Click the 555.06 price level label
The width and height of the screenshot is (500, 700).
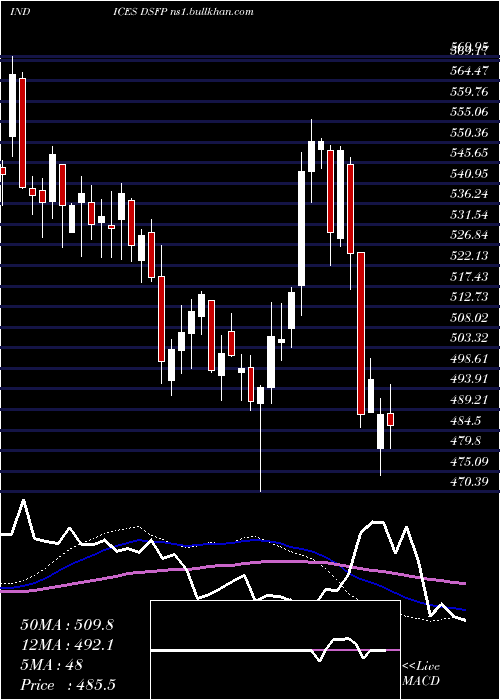click(x=470, y=112)
